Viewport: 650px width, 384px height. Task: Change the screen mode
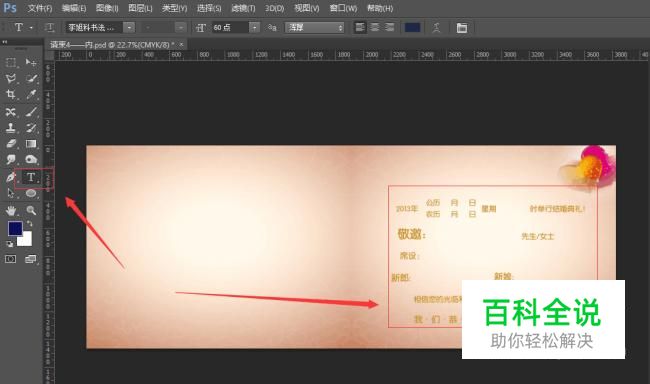[x=31, y=259]
